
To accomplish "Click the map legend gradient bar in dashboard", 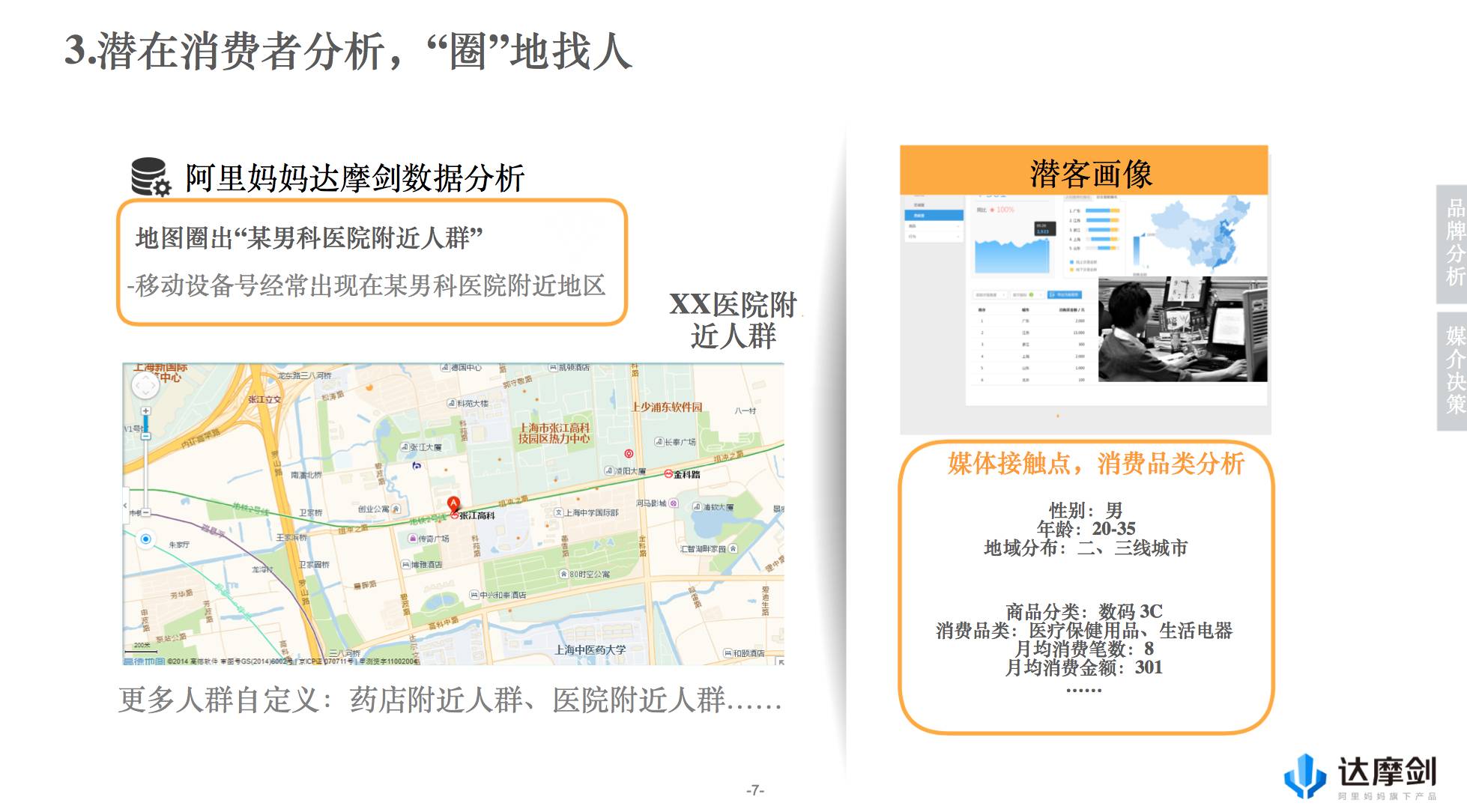I will point(1137,251).
